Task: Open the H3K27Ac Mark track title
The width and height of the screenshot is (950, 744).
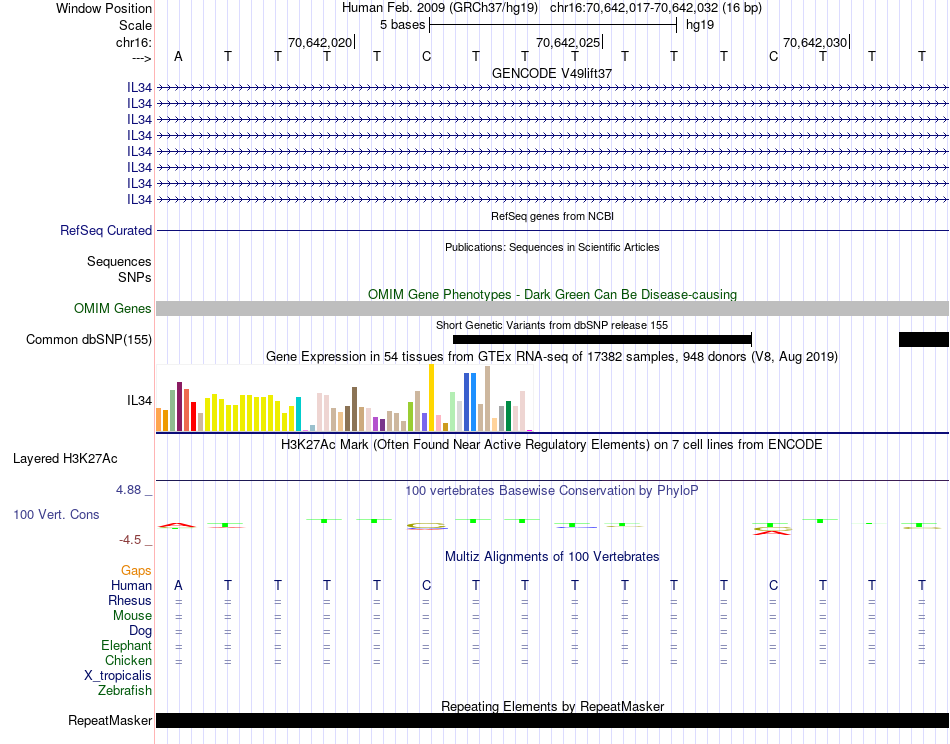Action: pos(552,445)
